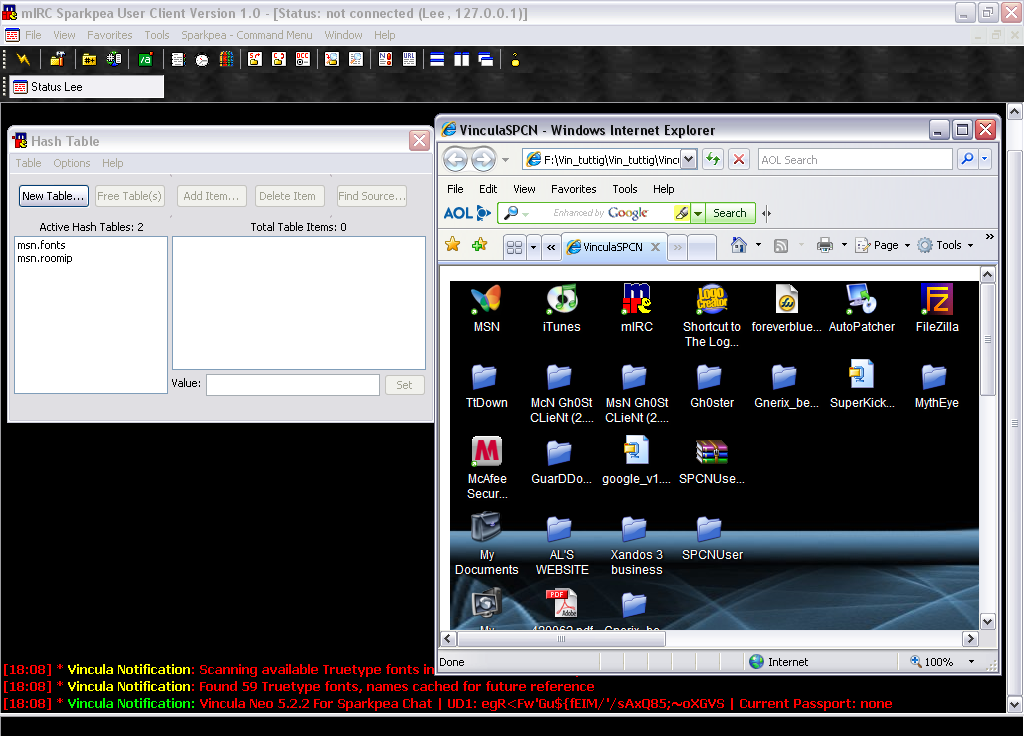Open the Options menu in Hash Table window
This screenshot has height=736, width=1024.
(x=72, y=163)
